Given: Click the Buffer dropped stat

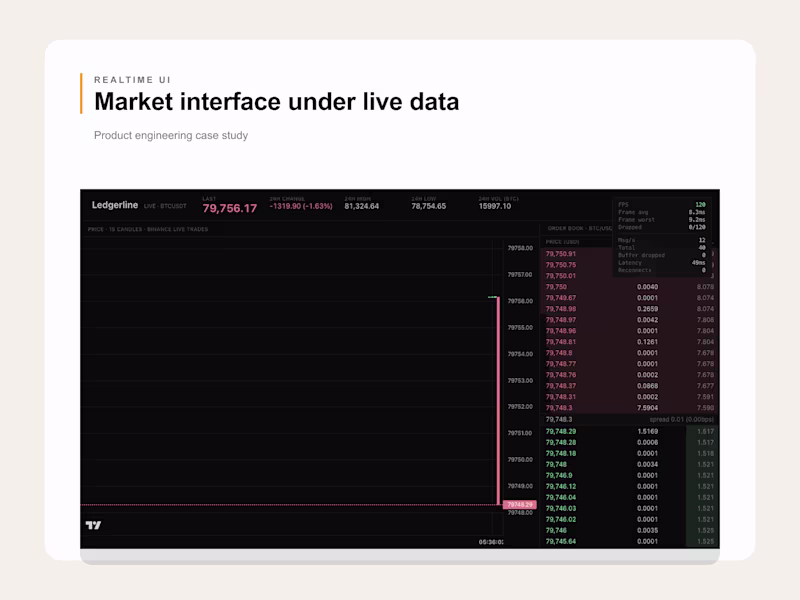Looking at the screenshot, I should (662, 255).
